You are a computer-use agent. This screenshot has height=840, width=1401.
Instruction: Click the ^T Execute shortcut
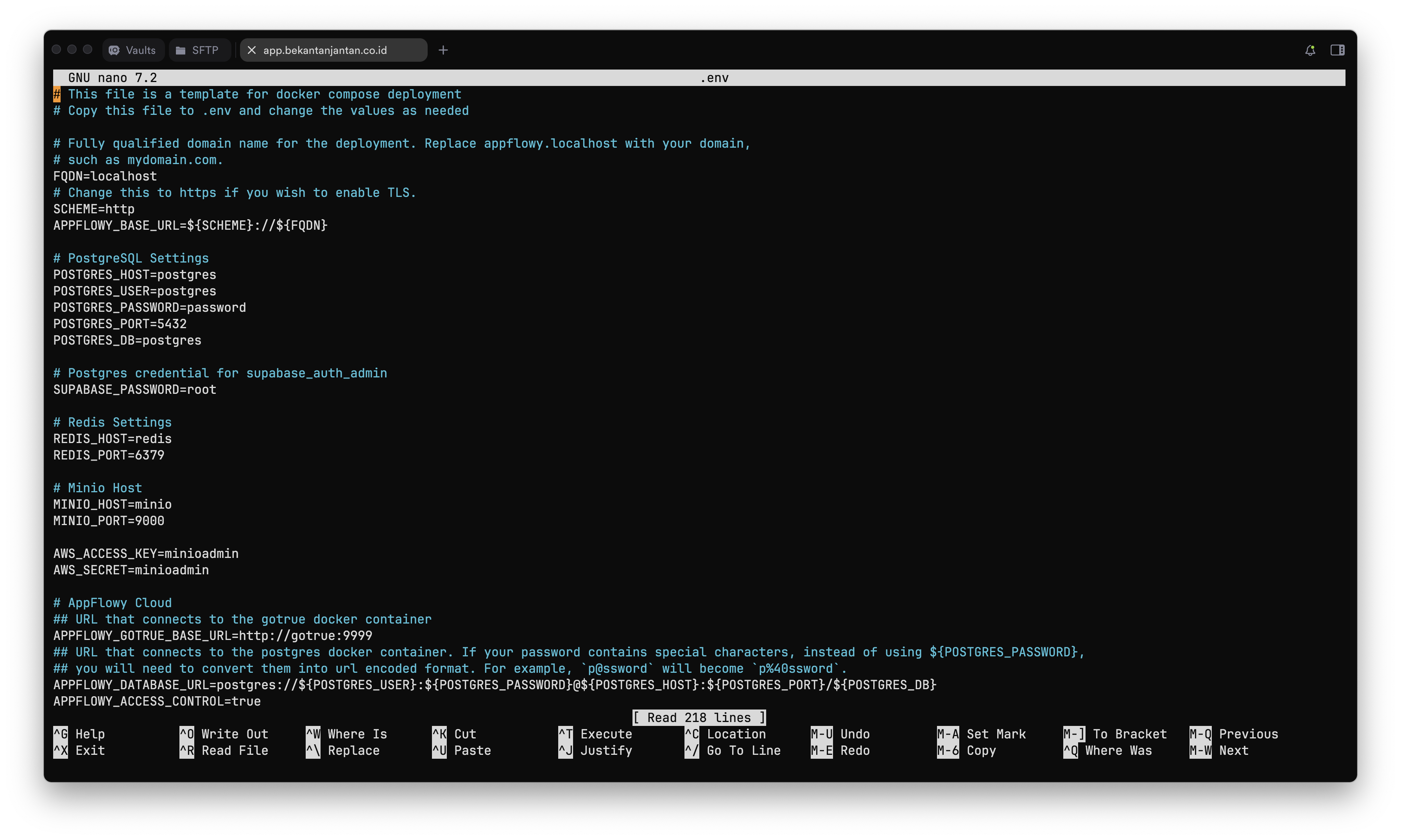595,734
